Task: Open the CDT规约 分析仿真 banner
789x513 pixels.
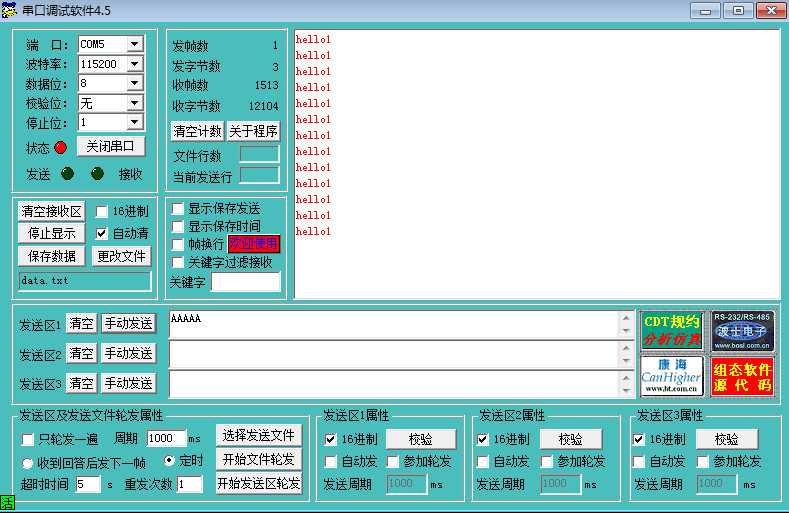Action: [x=672, y=330]
